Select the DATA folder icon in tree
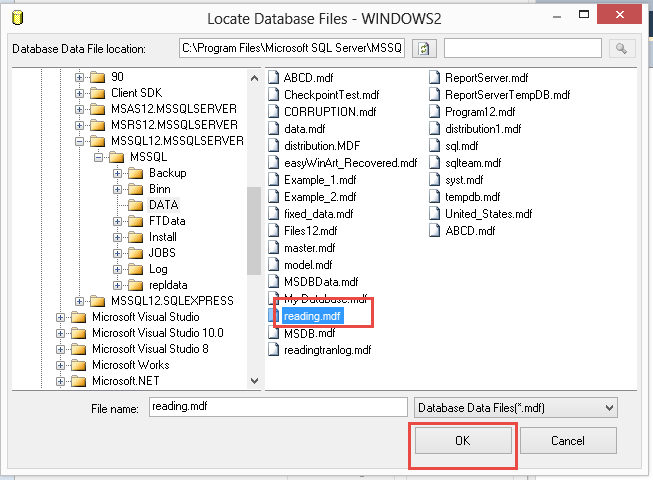 pyautogui.click(x=137, y=205)
